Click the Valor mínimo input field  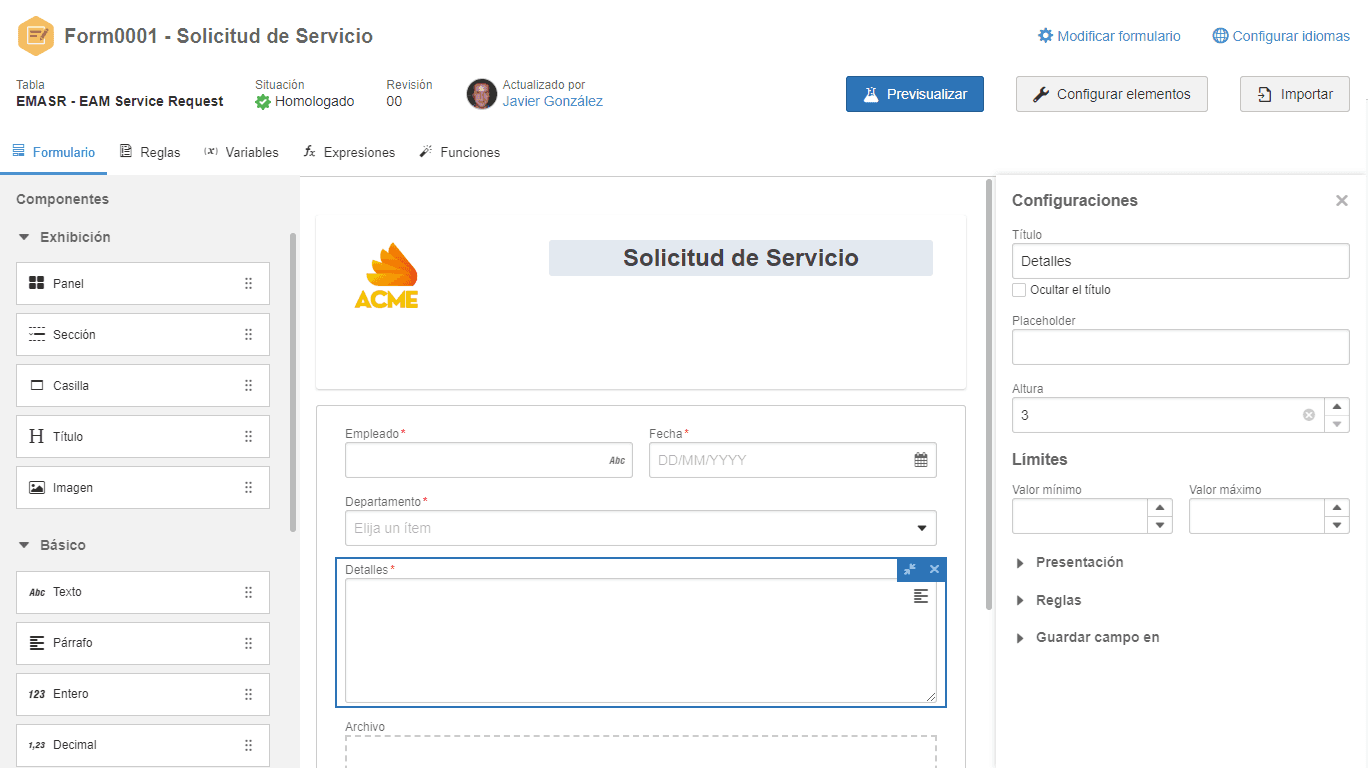[1079, 516]
